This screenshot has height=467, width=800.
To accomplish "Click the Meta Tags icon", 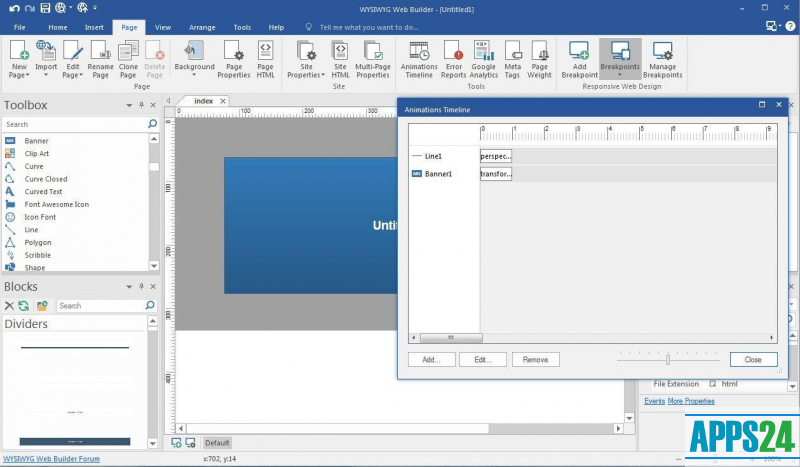I will tap(512, 58).
